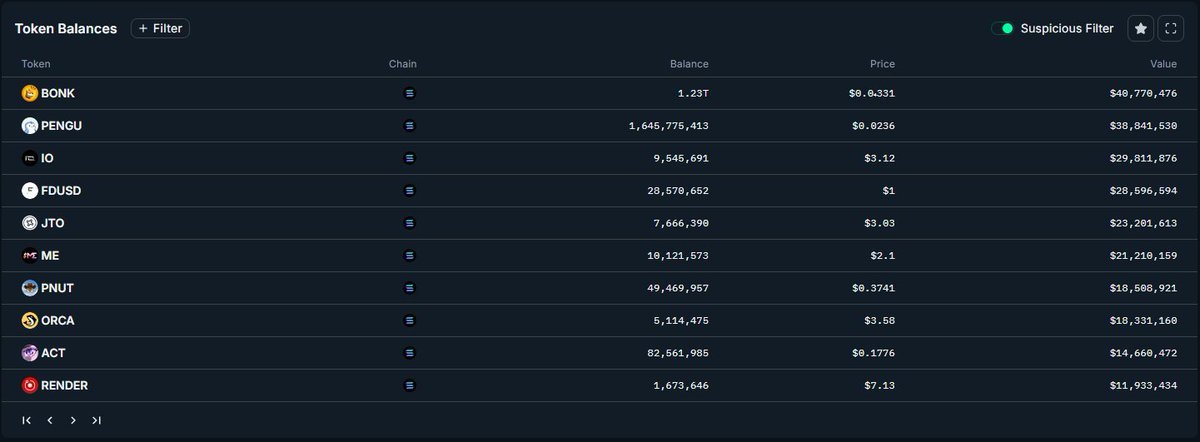Viewport: 1200px width, 442px height.
Task: Select the ACT value $14,660,472
Action: coord(1143,353)
